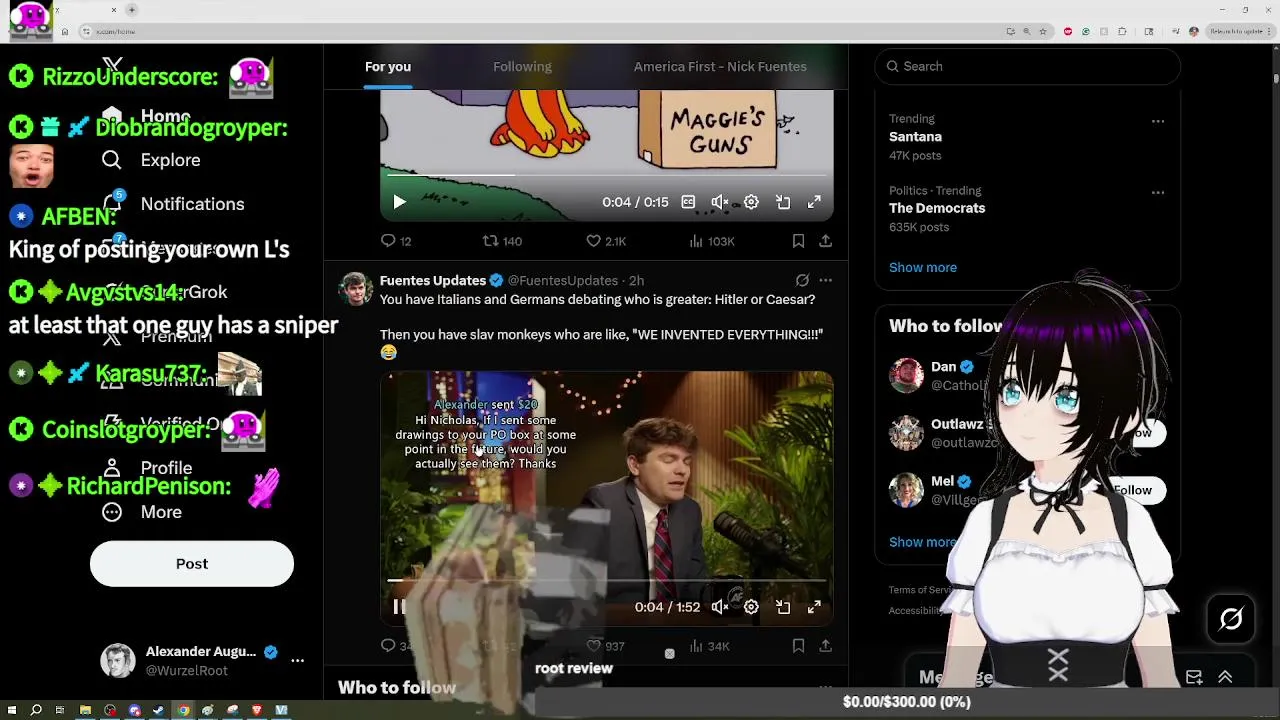Open a new browser tab

[x=131, y=10]
